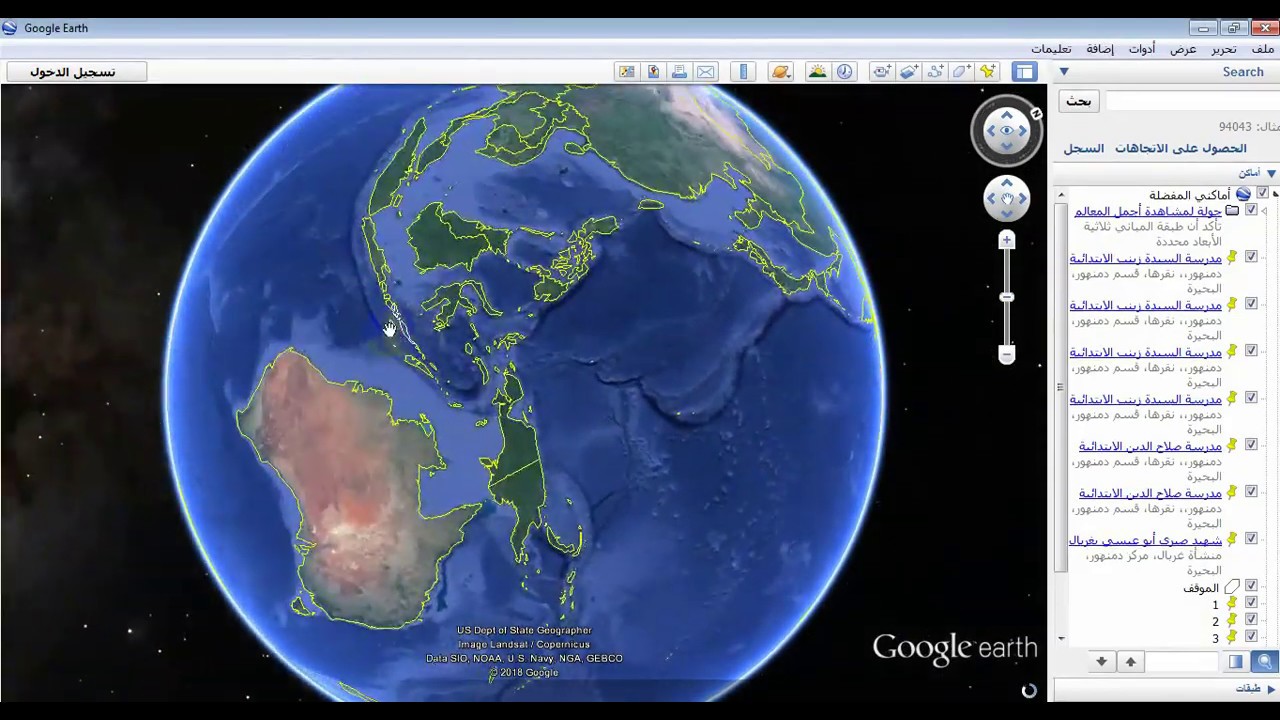Click the places opacity slider toggle icon
Viewport: 1280px width, 720px height.
point(1236,661)
